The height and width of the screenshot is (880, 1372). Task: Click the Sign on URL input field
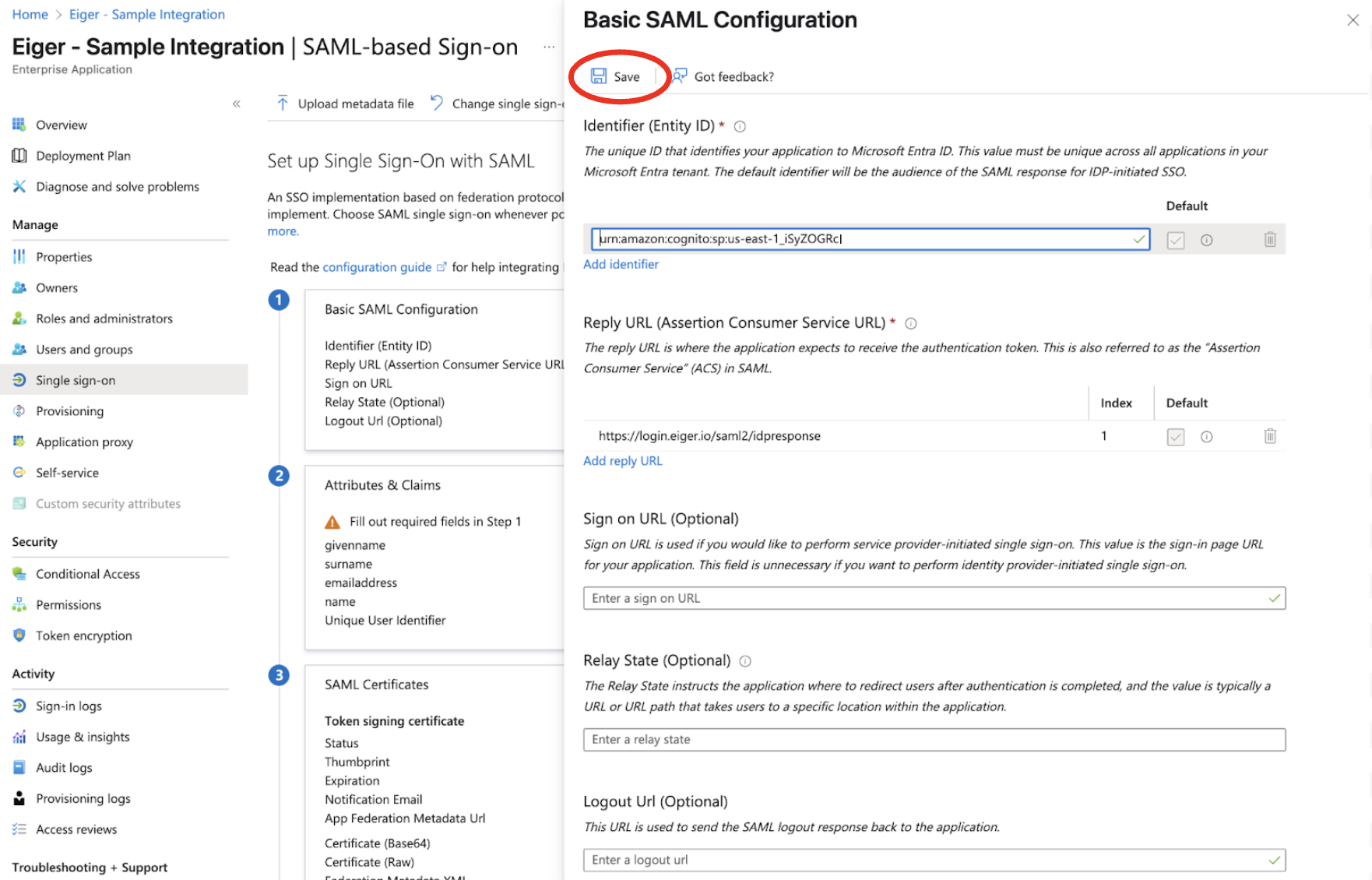[934, 598]
